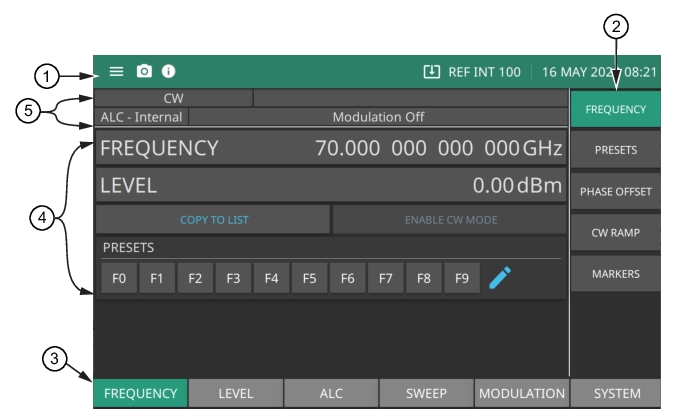Viewport: 678px width, 417px height.
Task: Go to the SWEEP tab
Action: tap(426, 393)
